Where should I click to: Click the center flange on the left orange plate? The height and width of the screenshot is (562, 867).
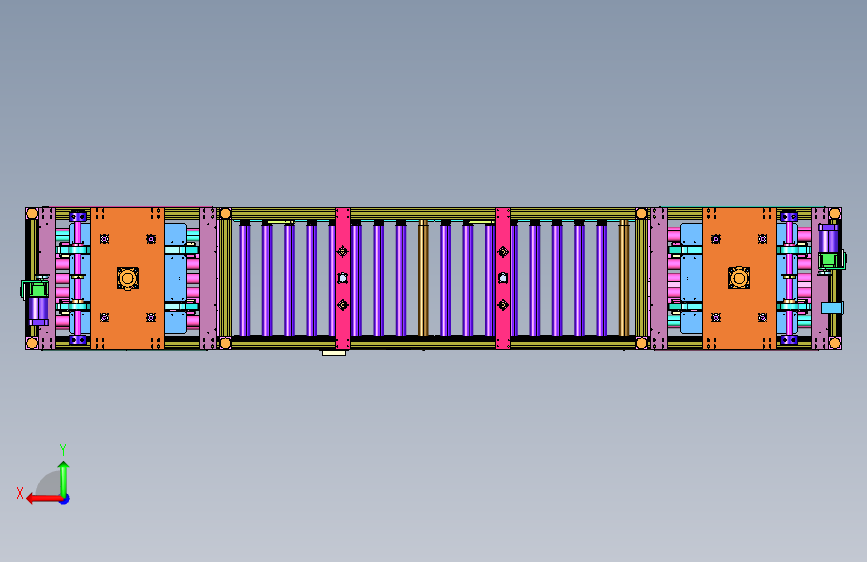128,278
